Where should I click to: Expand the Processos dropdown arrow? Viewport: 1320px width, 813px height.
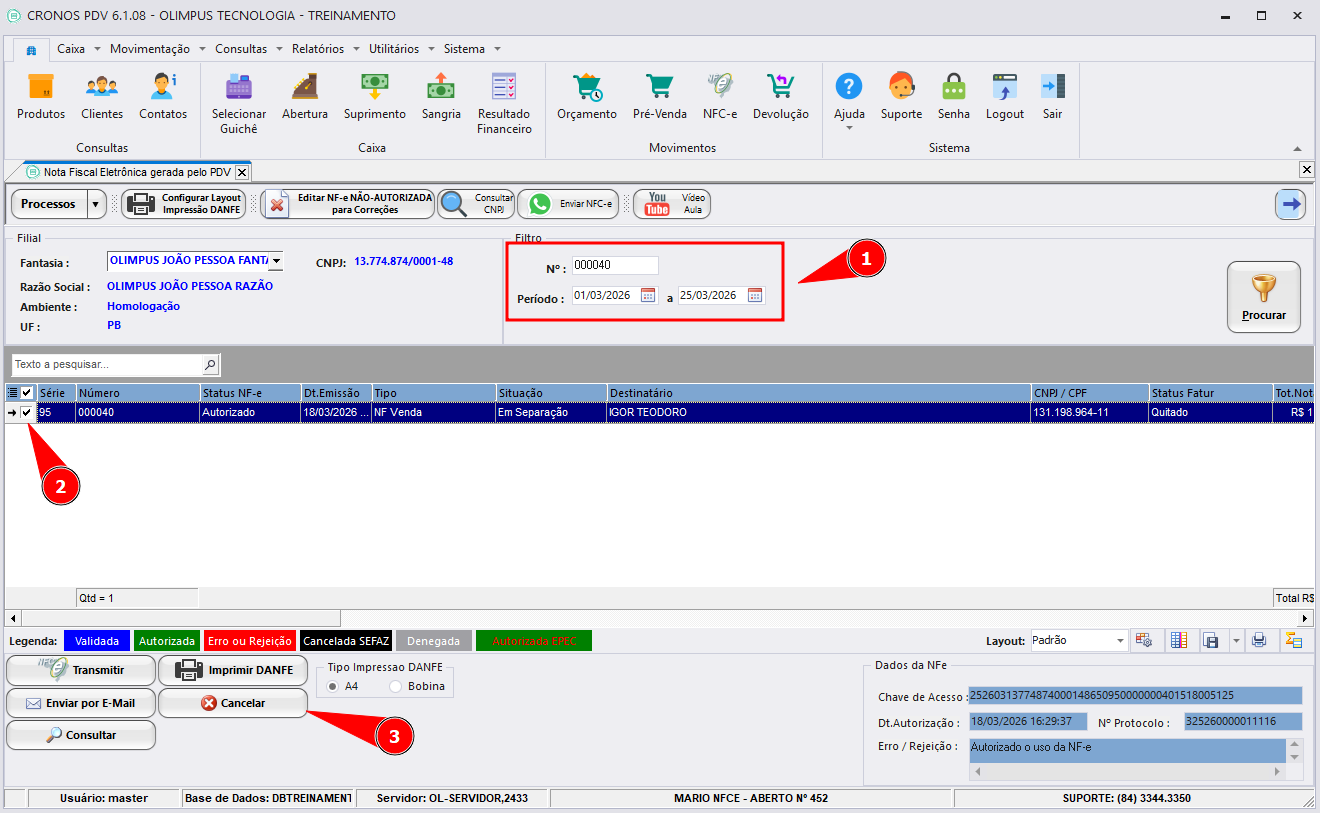[96, 204]
